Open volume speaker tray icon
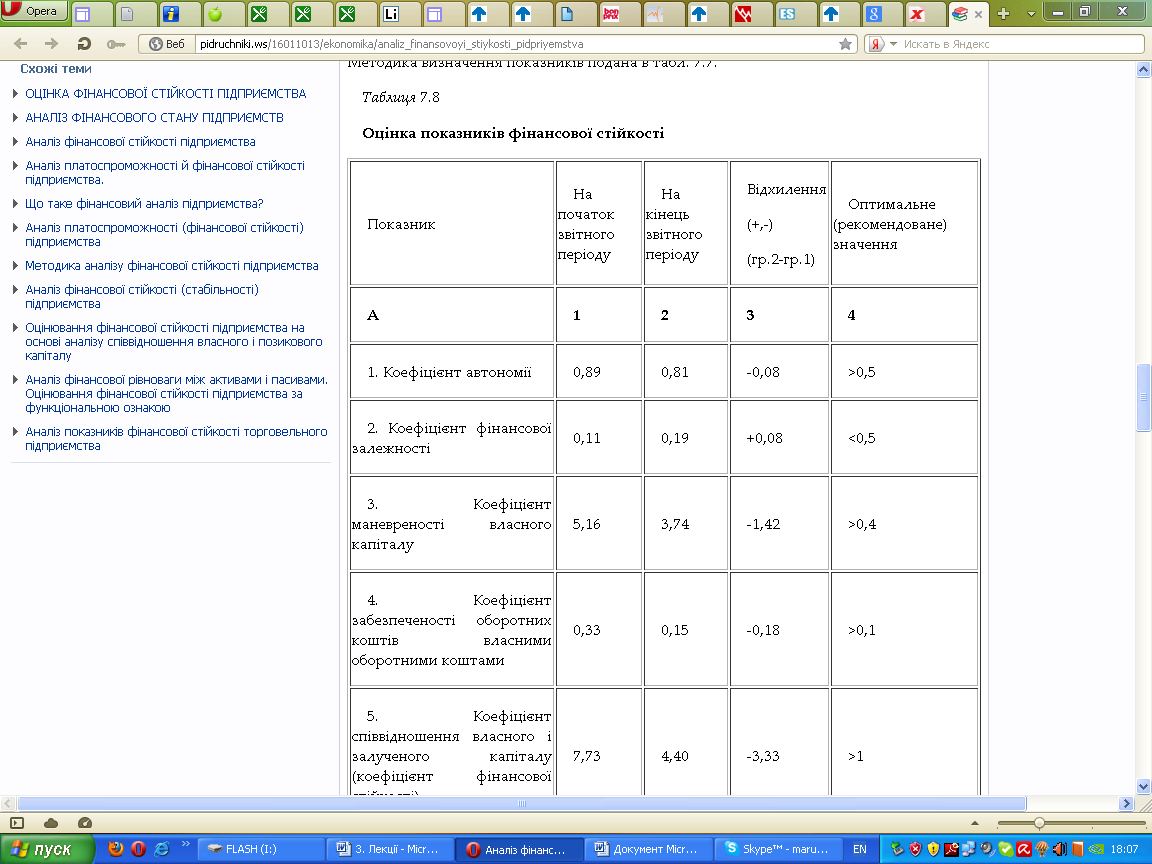This screenshot has height=864, width=1152. point(1059,849)
